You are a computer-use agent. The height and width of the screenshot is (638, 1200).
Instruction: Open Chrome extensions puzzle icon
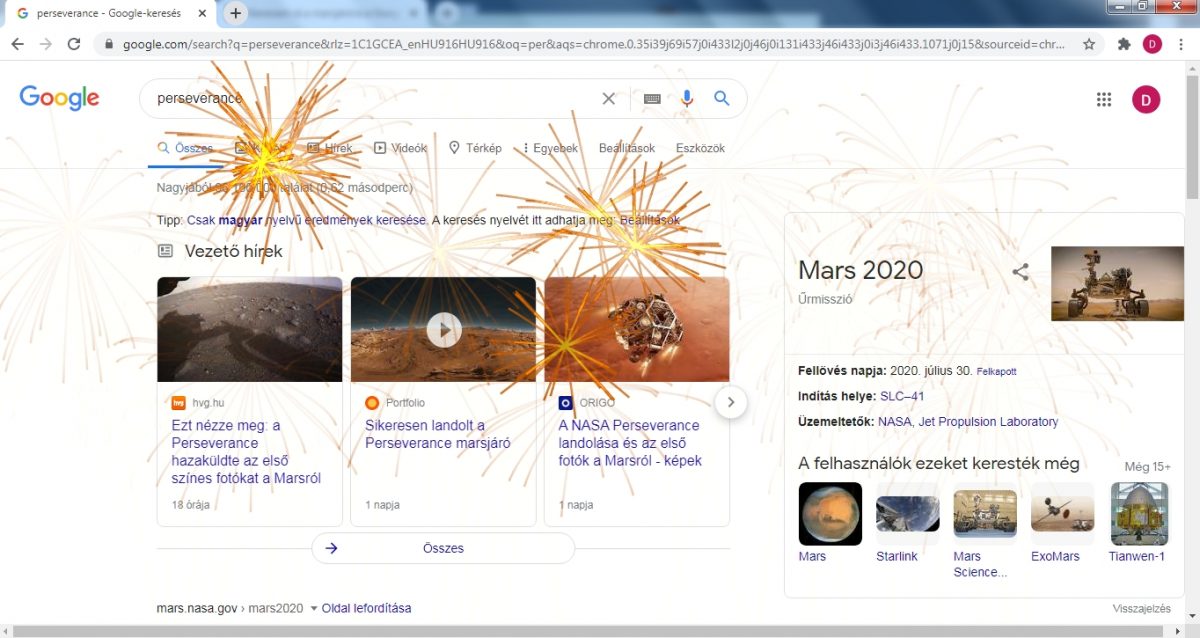click(1123, 44)
